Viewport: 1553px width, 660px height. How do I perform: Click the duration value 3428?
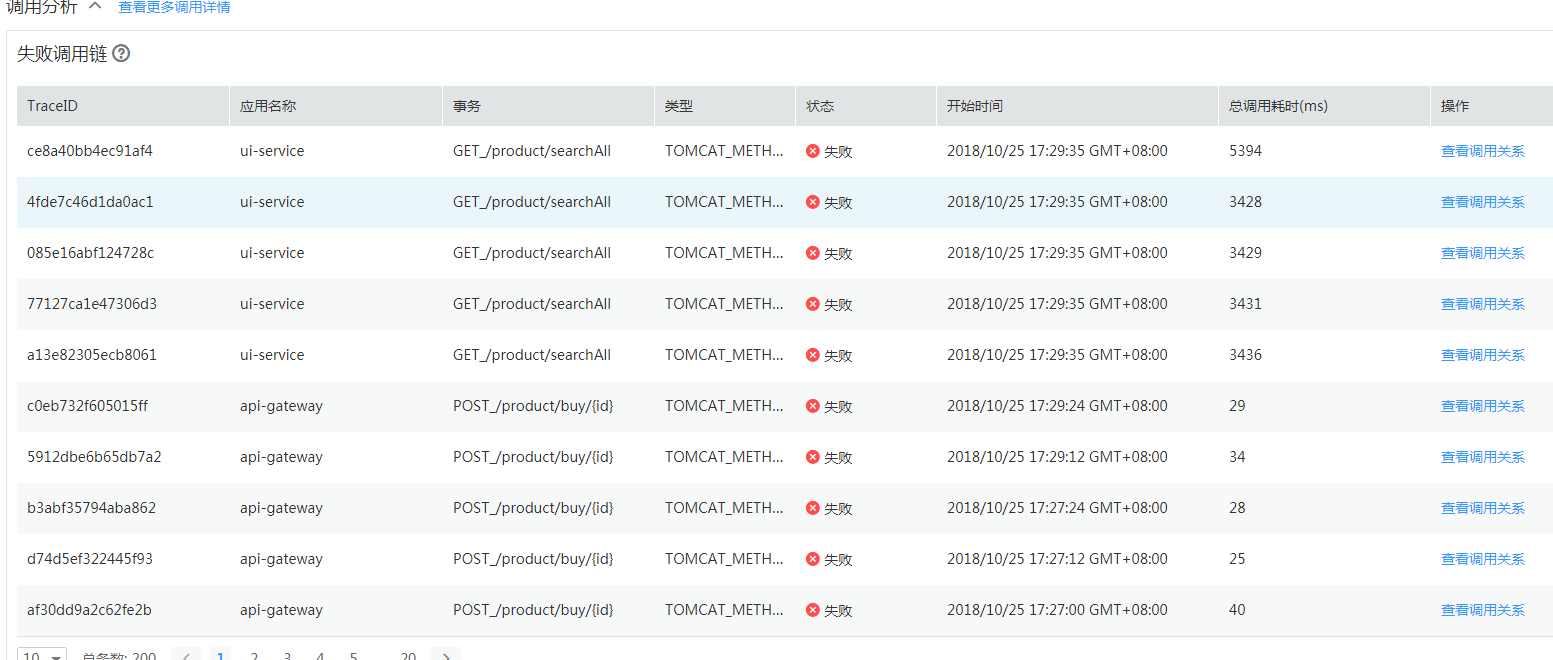[1245, 202]
